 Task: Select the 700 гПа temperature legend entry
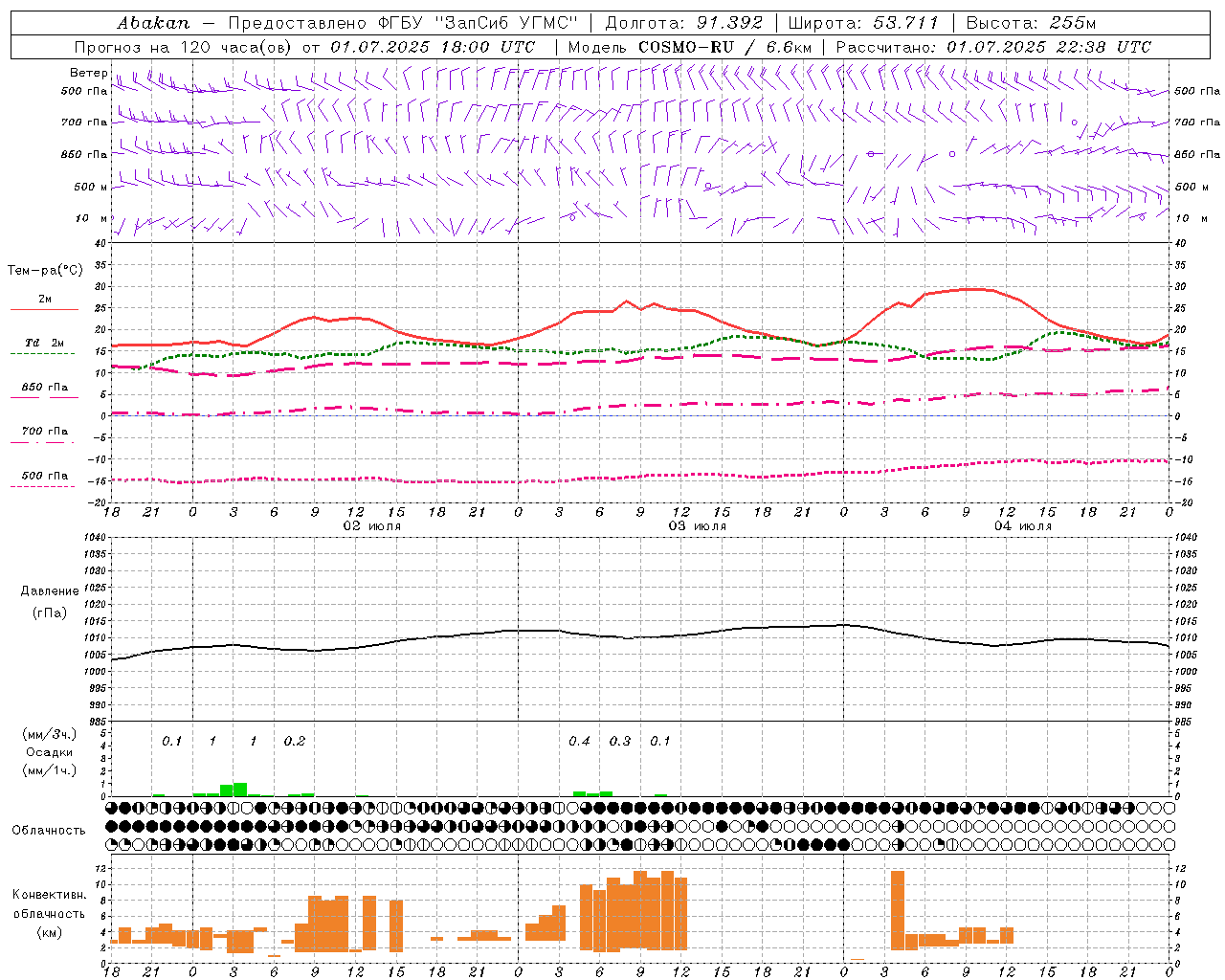coord(44,432)
